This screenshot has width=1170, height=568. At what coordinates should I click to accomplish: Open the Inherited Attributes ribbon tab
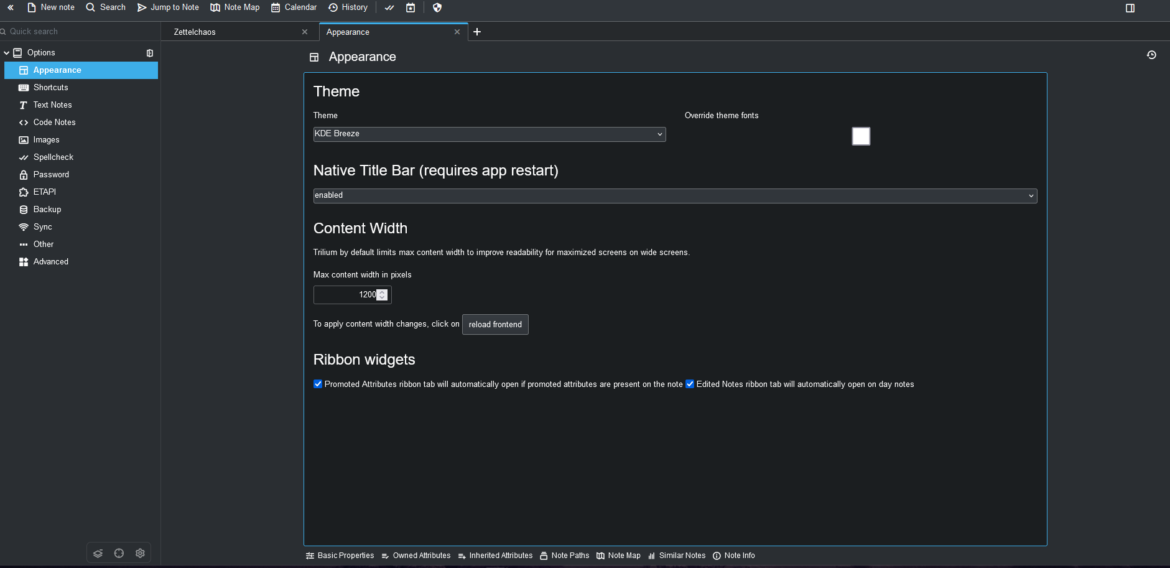(x=495, y=556)
